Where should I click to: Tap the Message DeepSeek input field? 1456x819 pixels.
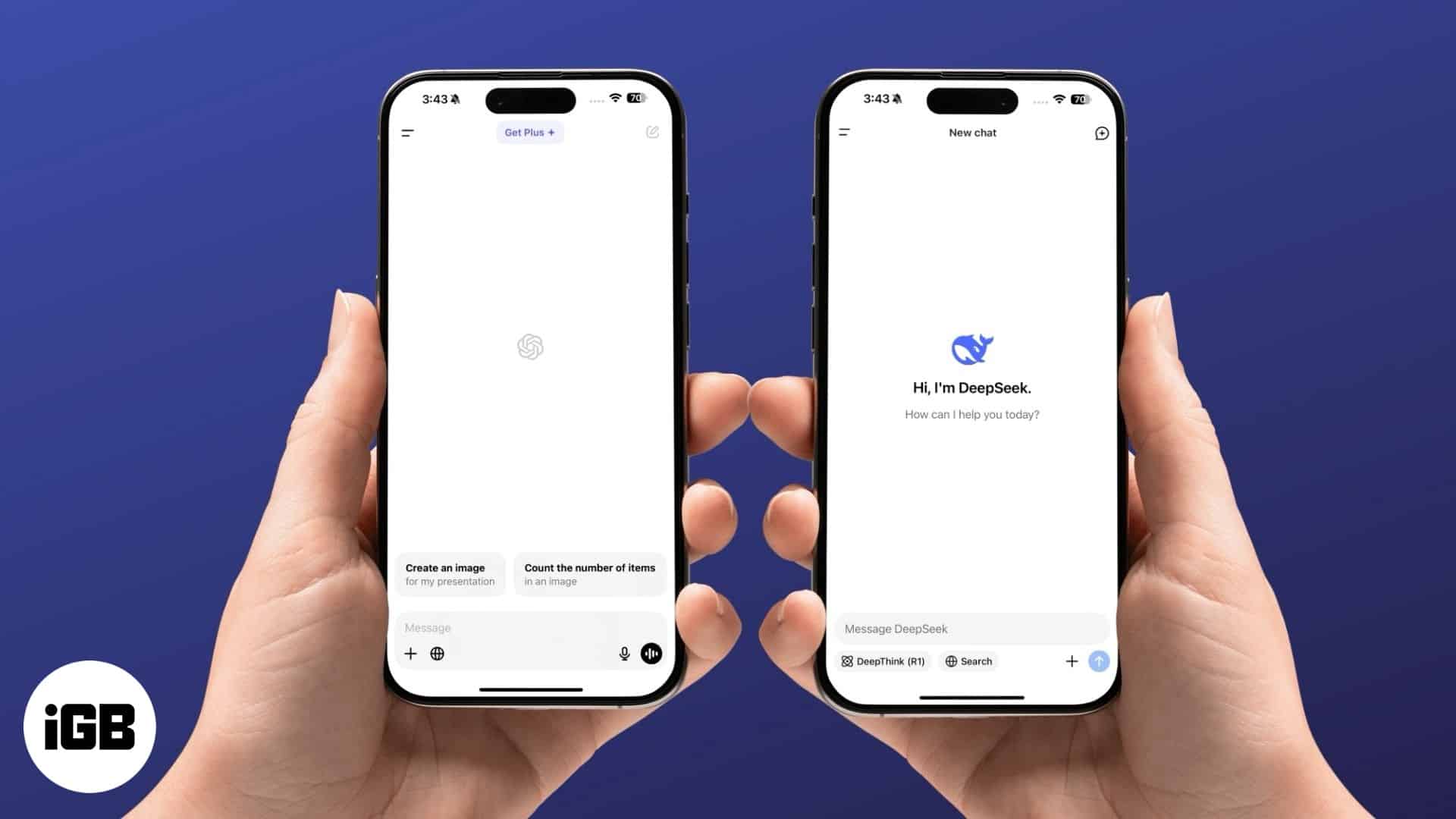[971, 628]
